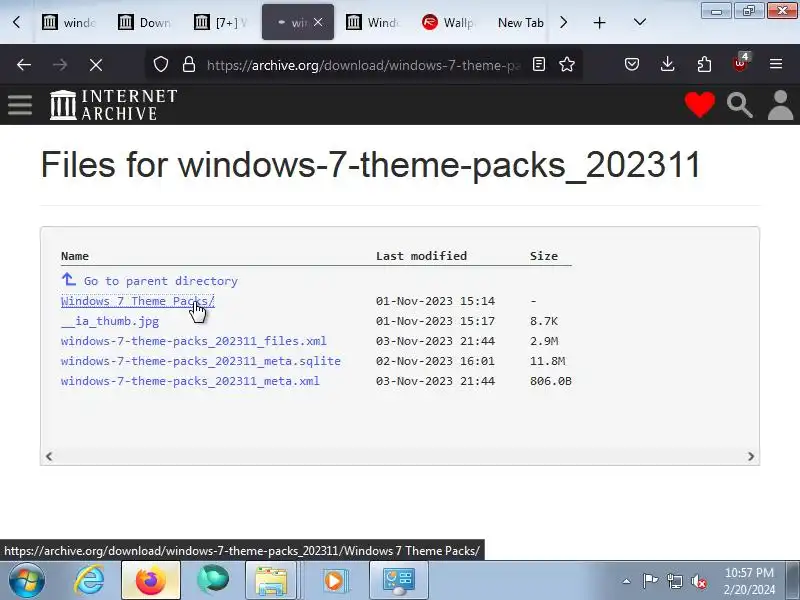Open the green globe taskbar icon
800x600 pixels.
(x=213, y=580)
